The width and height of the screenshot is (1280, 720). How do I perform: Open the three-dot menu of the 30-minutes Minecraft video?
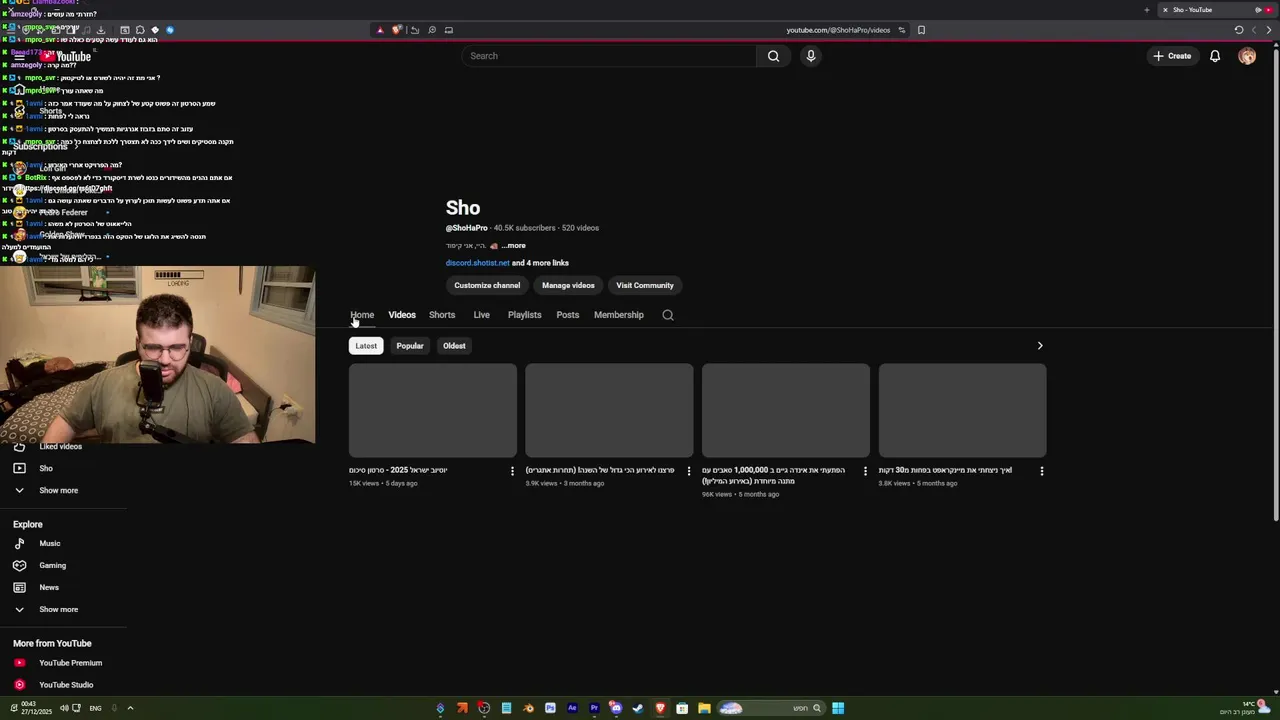[1042, 471]
